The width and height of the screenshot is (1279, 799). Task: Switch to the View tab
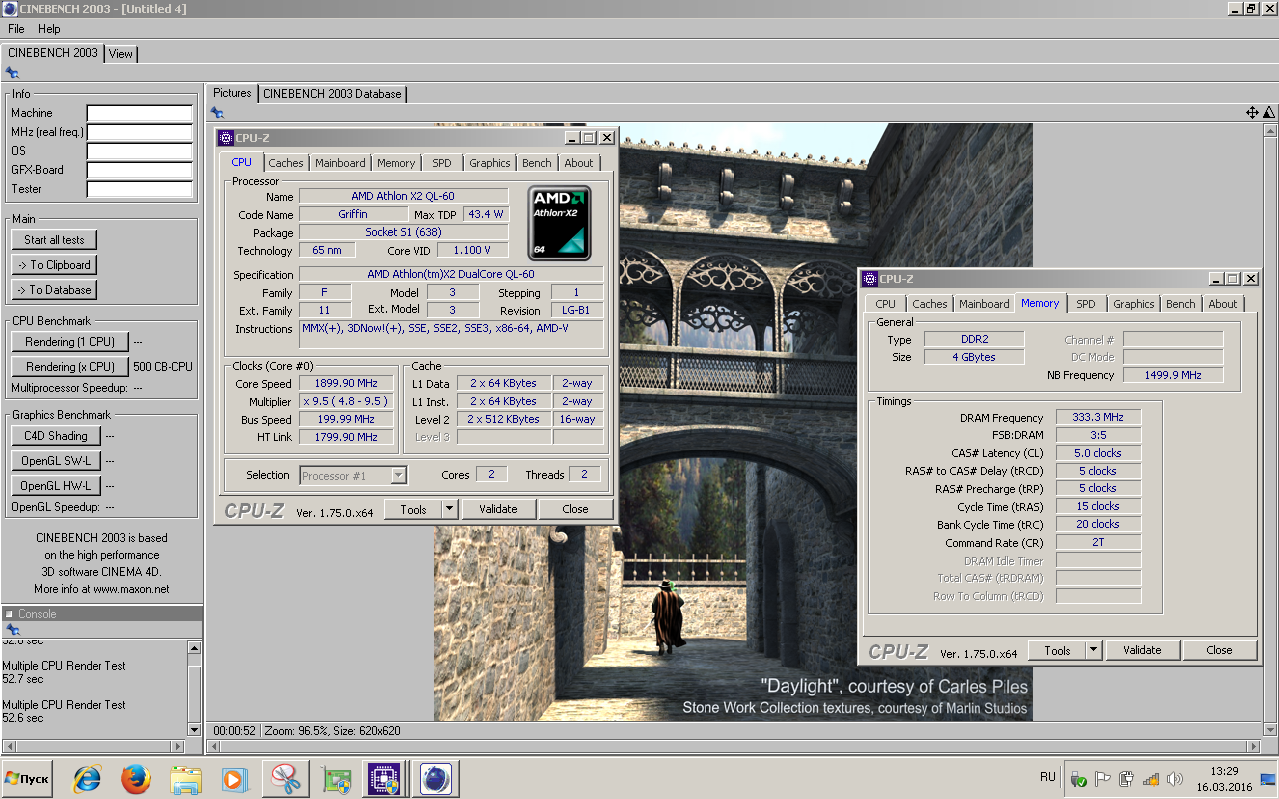[121, 54]
